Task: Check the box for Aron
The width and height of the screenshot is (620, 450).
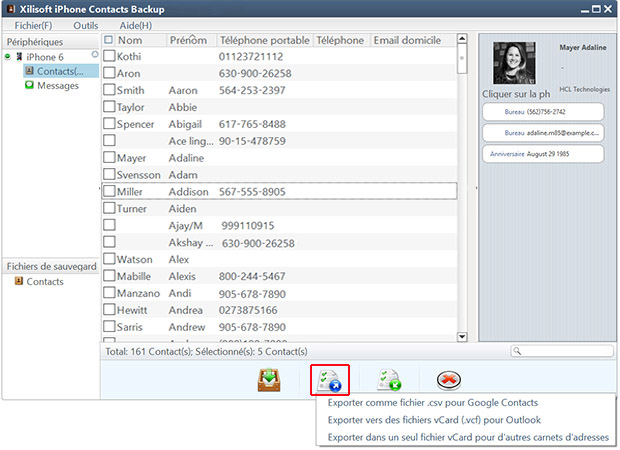Action: click(x=109, y=73)
